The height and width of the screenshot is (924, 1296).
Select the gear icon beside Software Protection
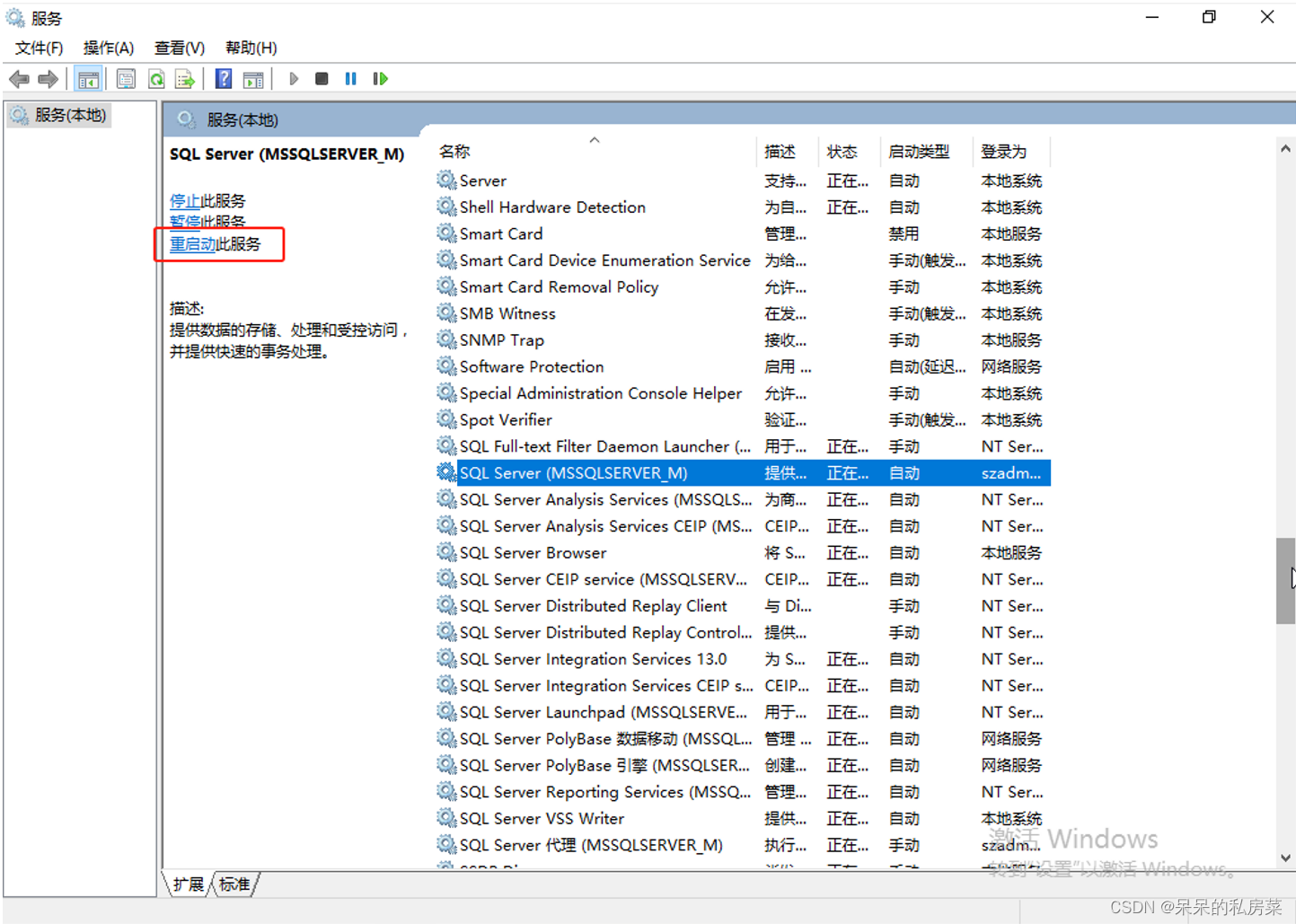pos(446,366)
